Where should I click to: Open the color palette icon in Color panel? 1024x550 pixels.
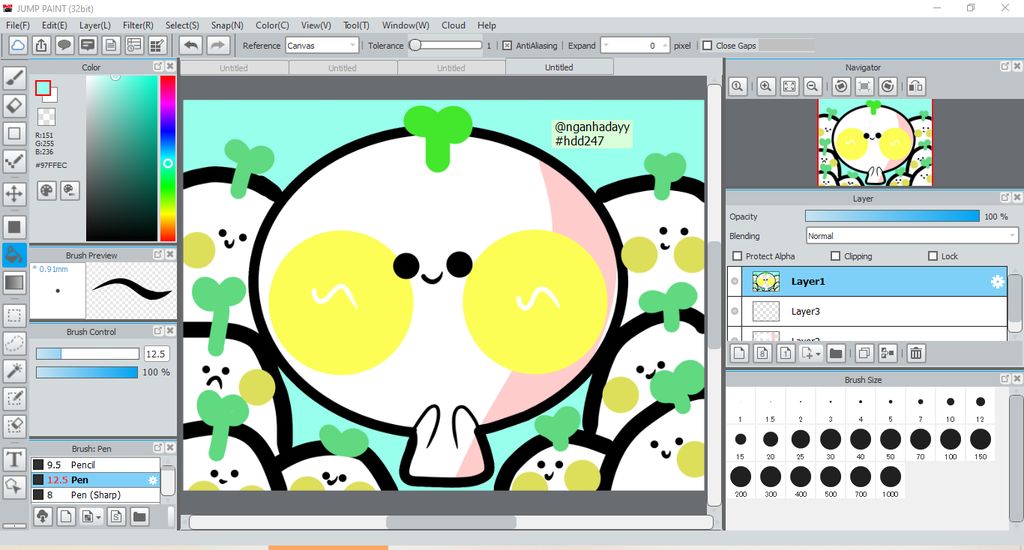click(x=46, y=191)
